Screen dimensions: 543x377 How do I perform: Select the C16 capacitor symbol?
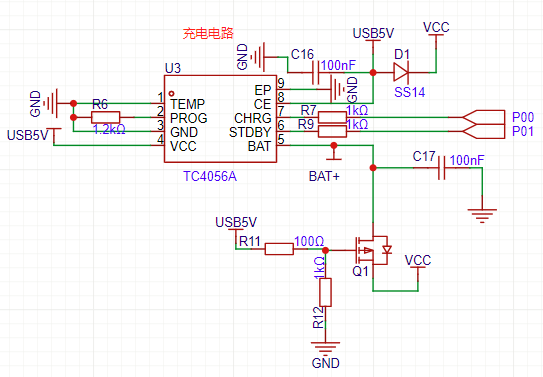(x=315, y=73)
